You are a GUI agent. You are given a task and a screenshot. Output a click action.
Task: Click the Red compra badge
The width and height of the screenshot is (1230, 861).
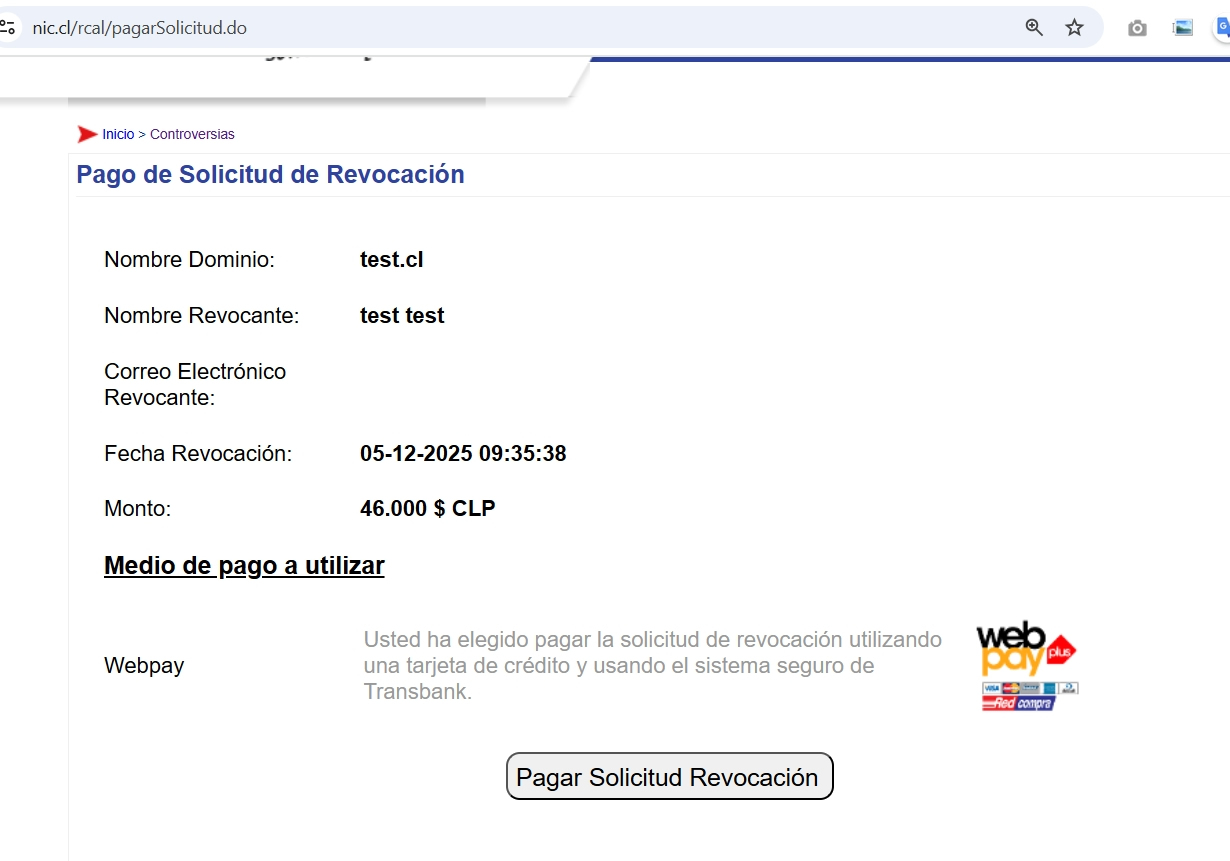[1018, 701]
